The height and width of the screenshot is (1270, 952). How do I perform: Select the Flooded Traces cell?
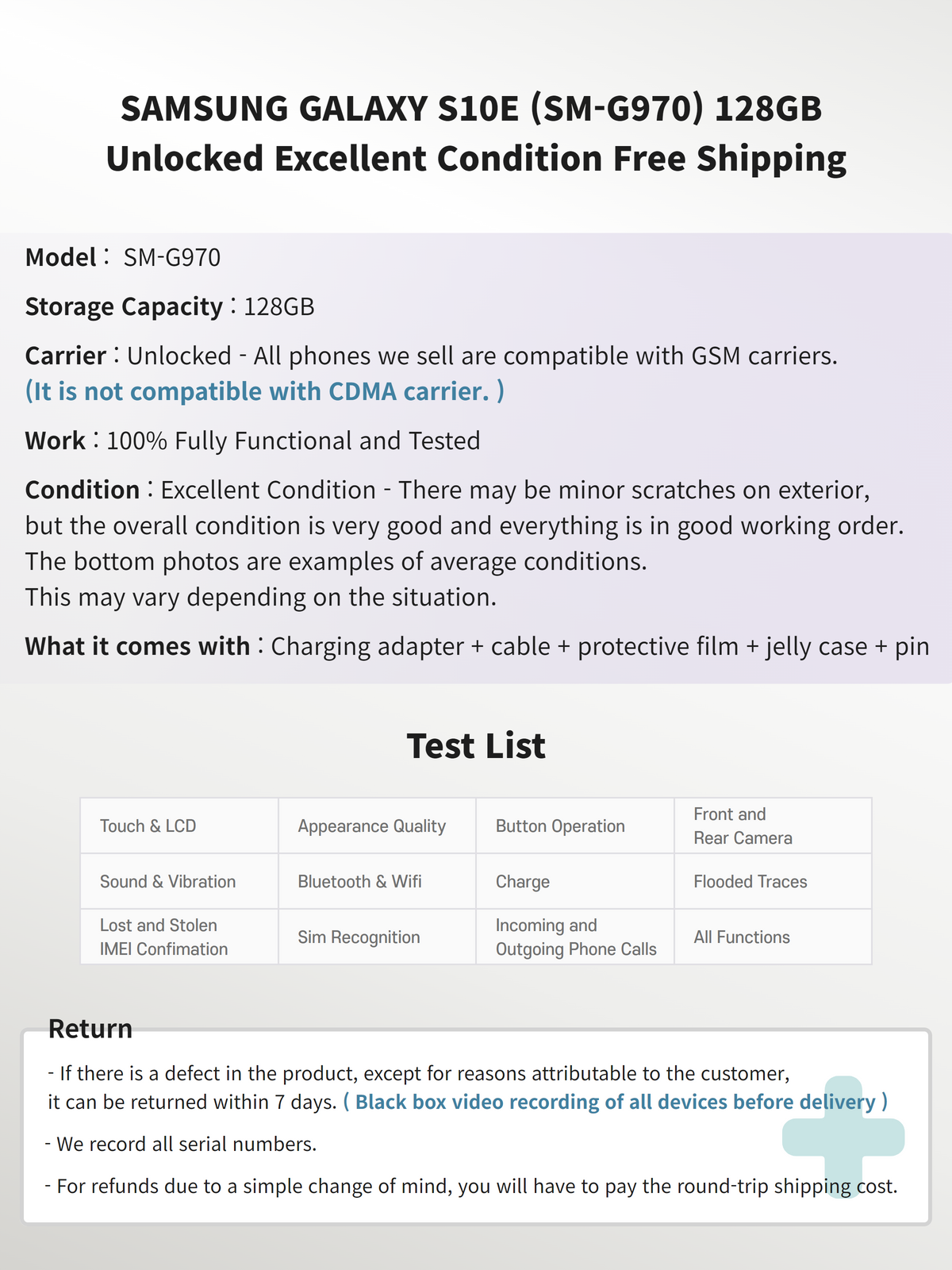coord(773,881)
